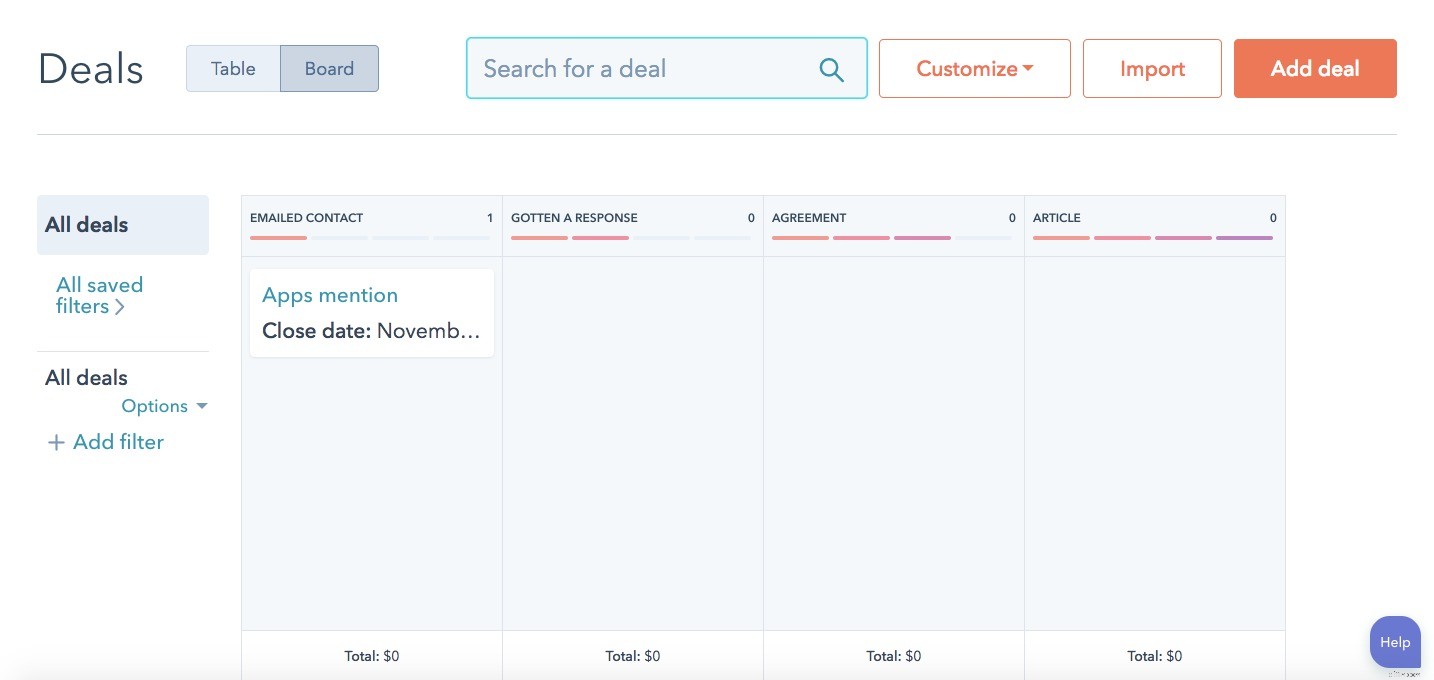This screenshot has height=680, width=1434.
Task: Click the plus icon beside Add filter
Action: coord(57,441)
